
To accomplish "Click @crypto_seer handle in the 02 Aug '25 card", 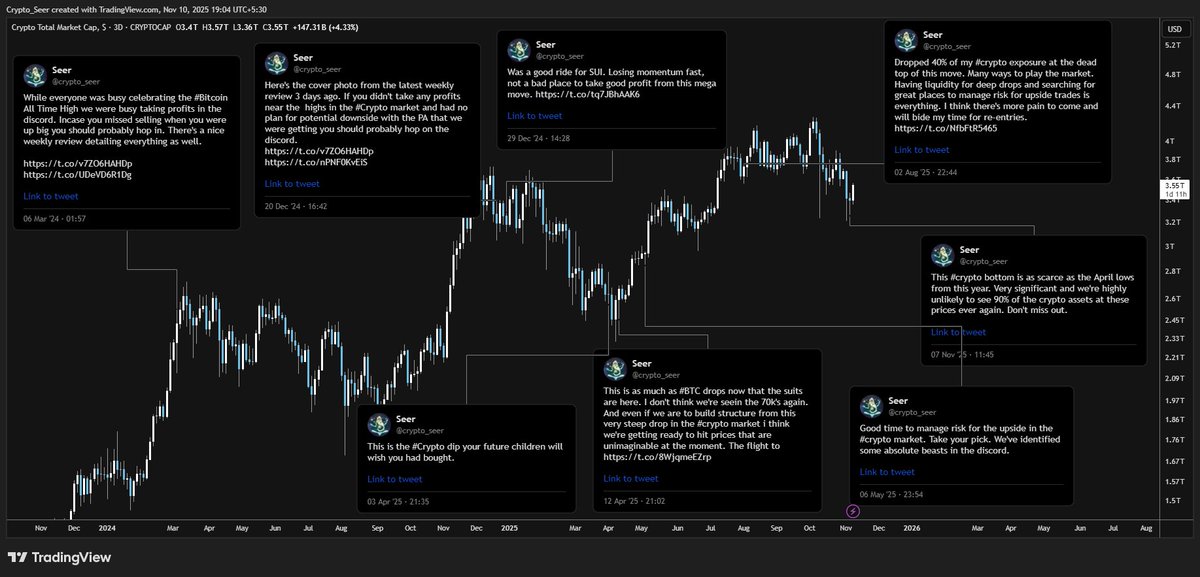I will click(947, 46).
